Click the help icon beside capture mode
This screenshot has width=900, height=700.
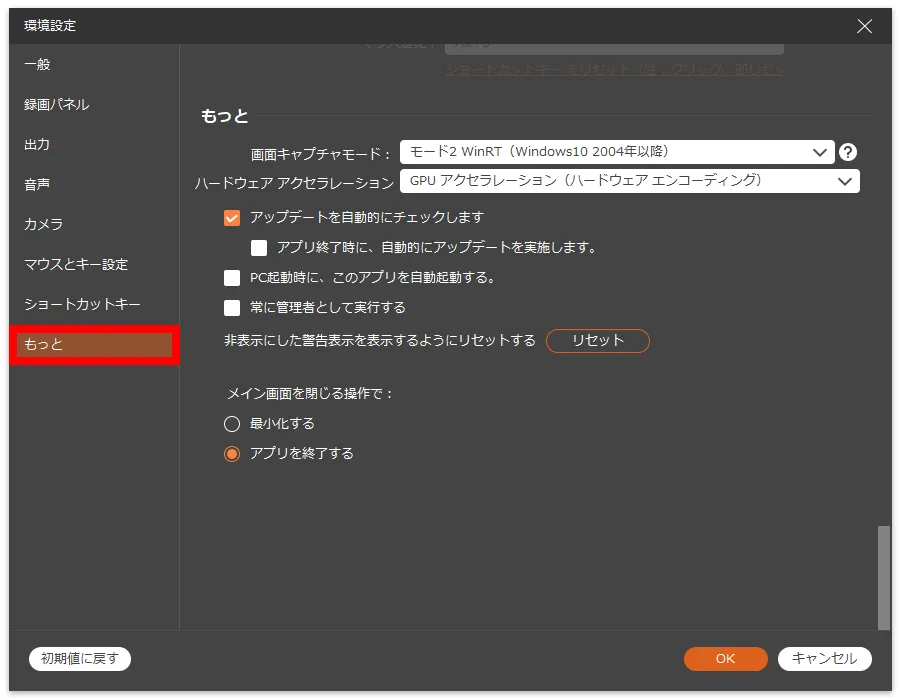848,152
